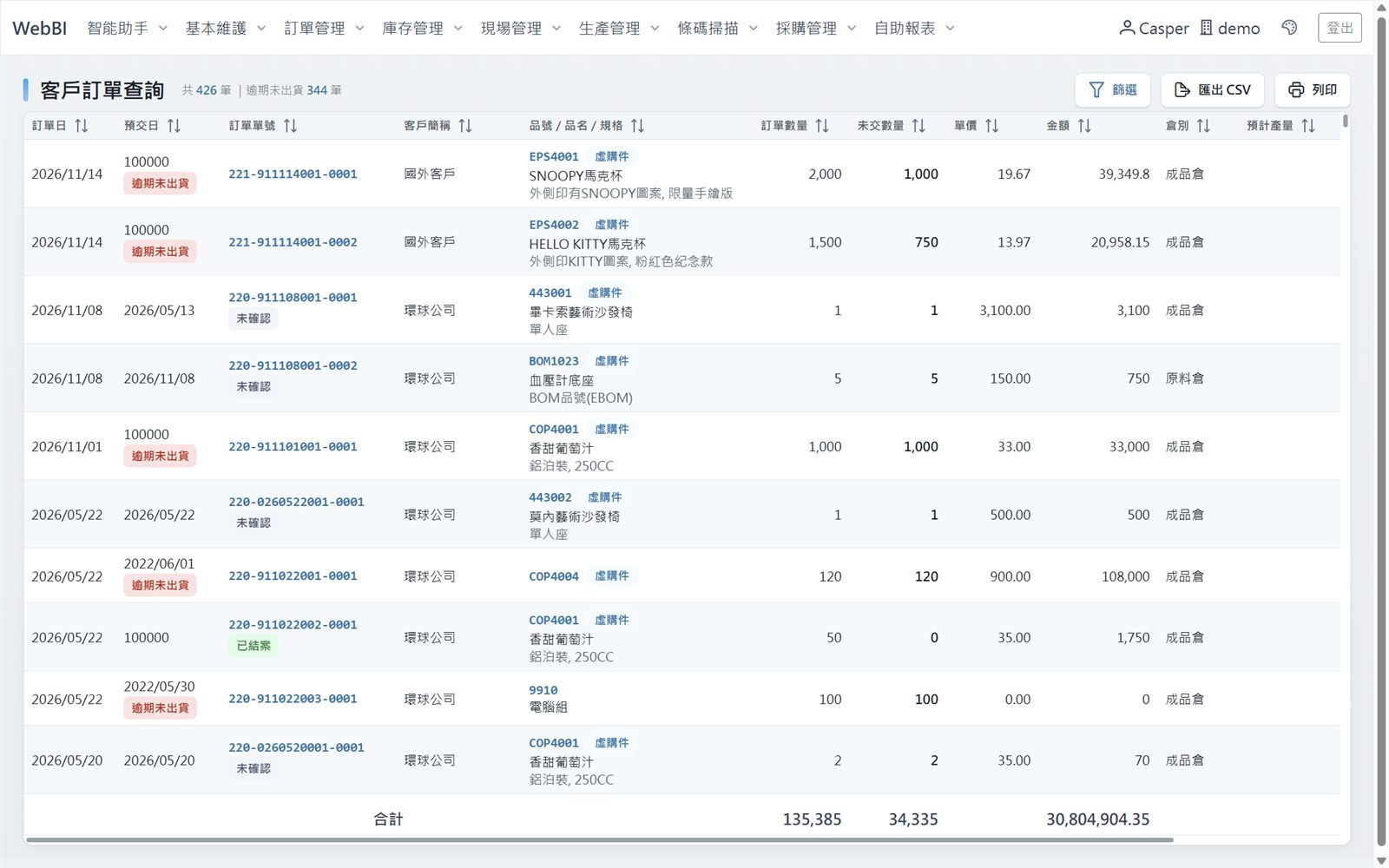Sort by 訂單數量 column icon

tap(822, 126)
